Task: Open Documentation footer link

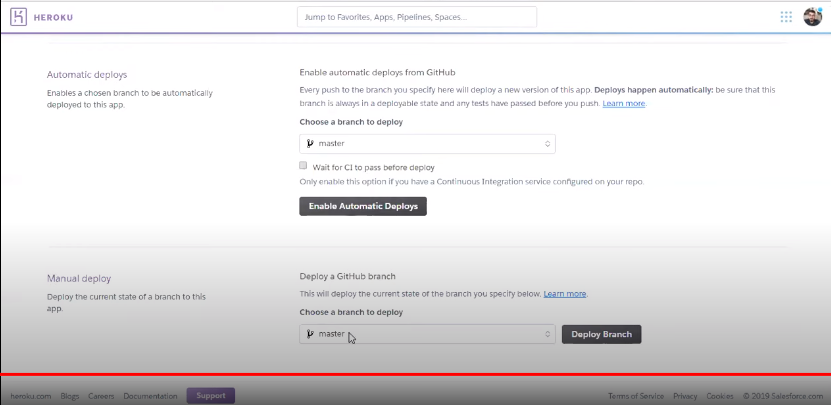Action: [151, 396]
